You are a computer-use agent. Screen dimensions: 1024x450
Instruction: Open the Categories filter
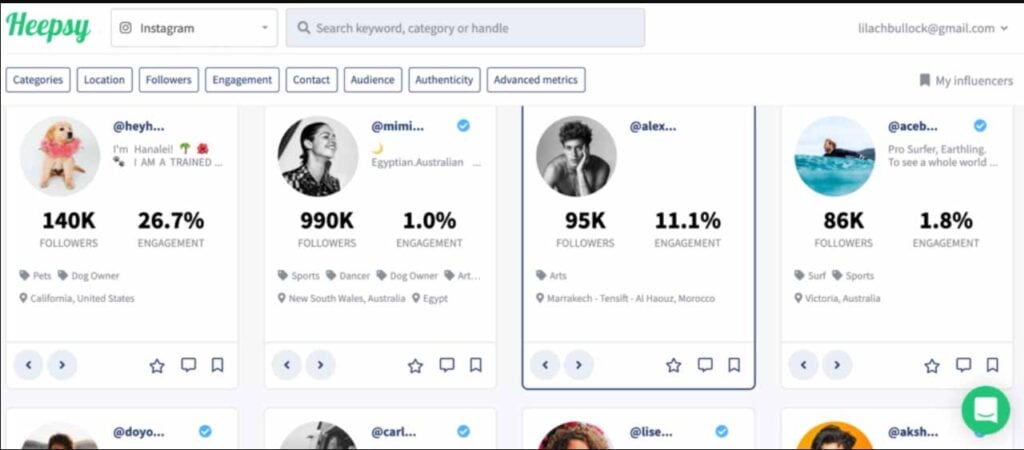[x=38, y=80]
